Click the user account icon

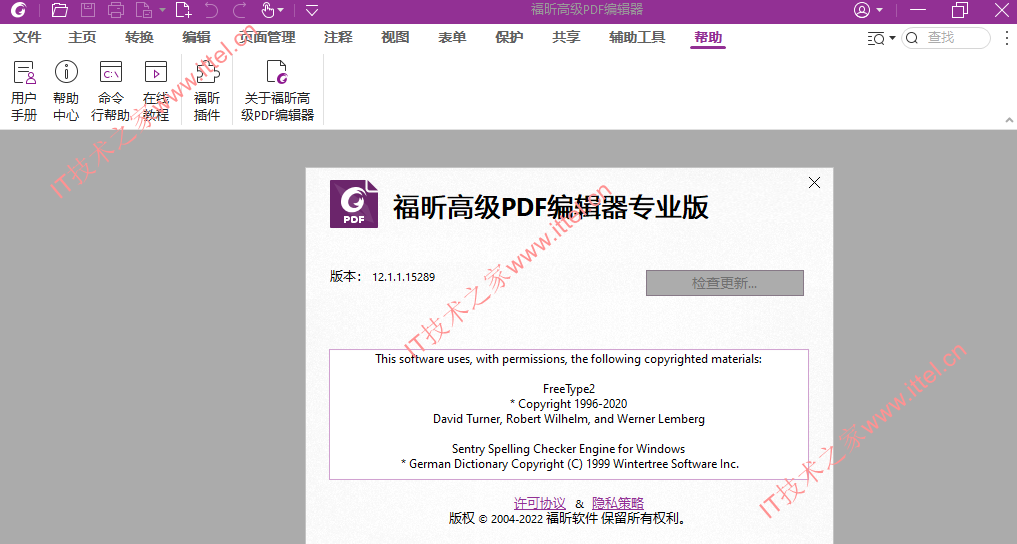861,10
